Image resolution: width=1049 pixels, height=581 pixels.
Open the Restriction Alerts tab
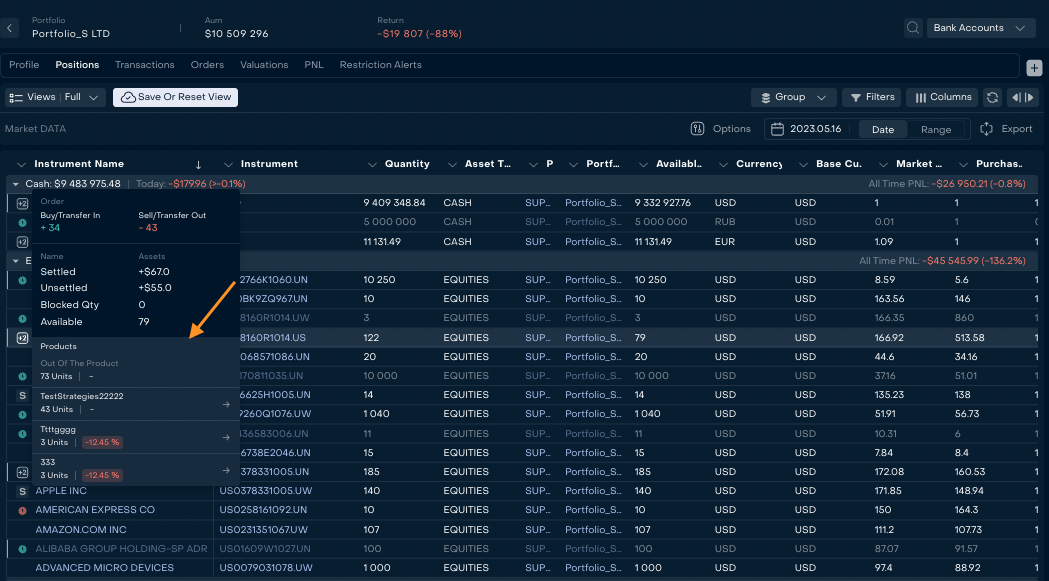[x=380, y=65]
